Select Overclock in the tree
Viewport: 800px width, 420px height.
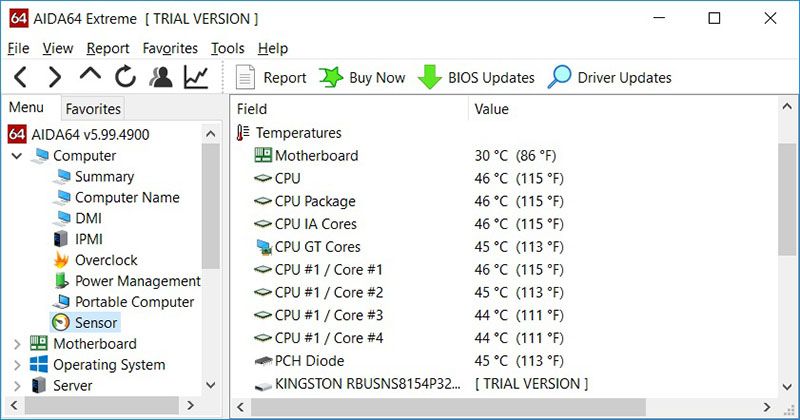106,260
